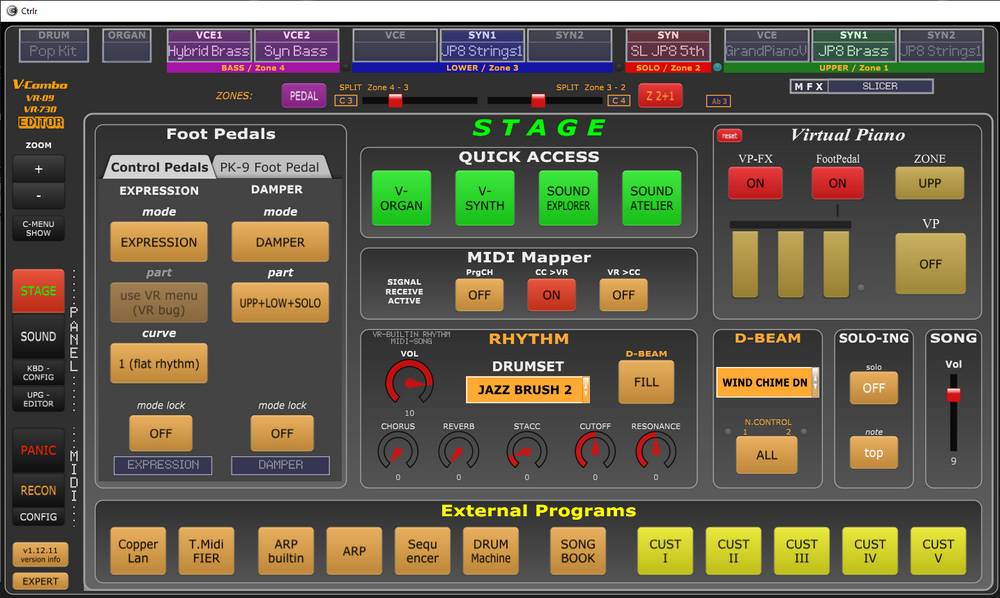Open the V-SYNTH quick access
The width and height of the screenshot is (1000, 598).
tap(485, 198)
